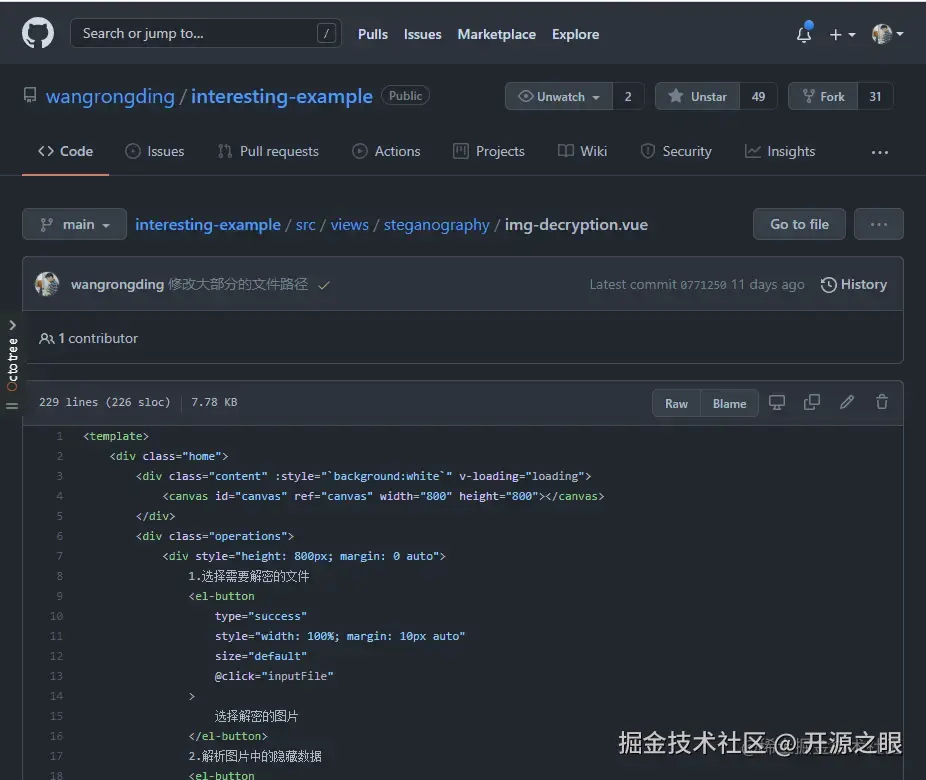The width and height of the screenshot is (926, 780).
Task: Open Marketplace in top navigation
Action: [497, 34]
